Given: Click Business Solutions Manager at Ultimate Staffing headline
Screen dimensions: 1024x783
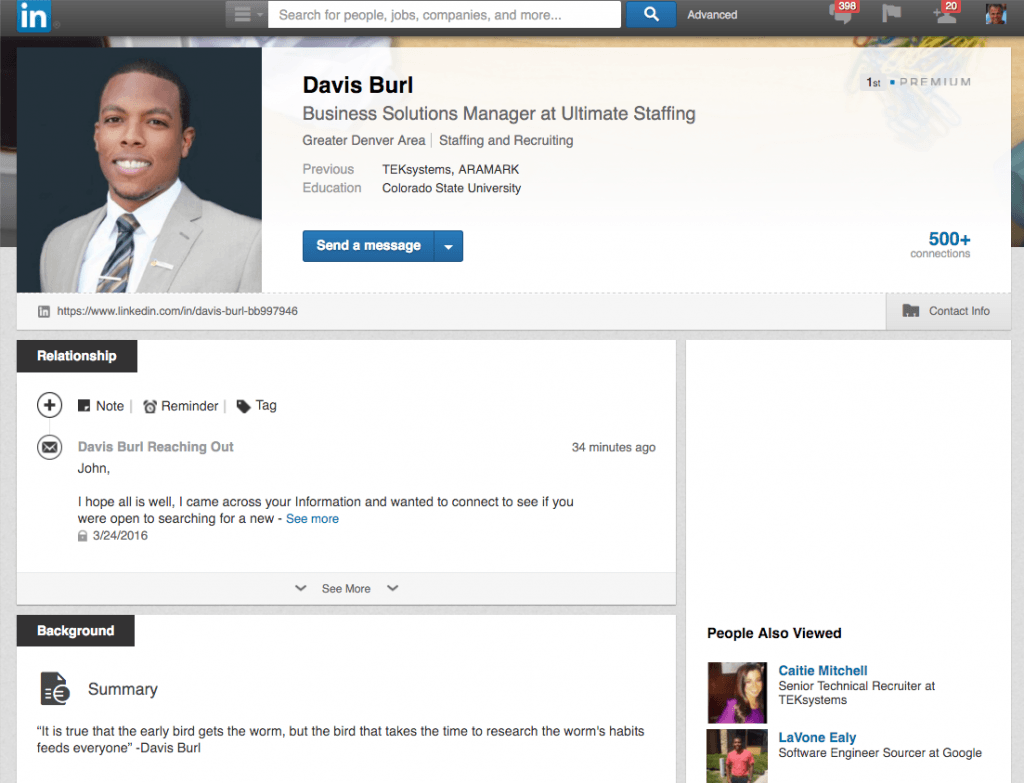Looking at the screenshot, I should (x=499, y=114).
